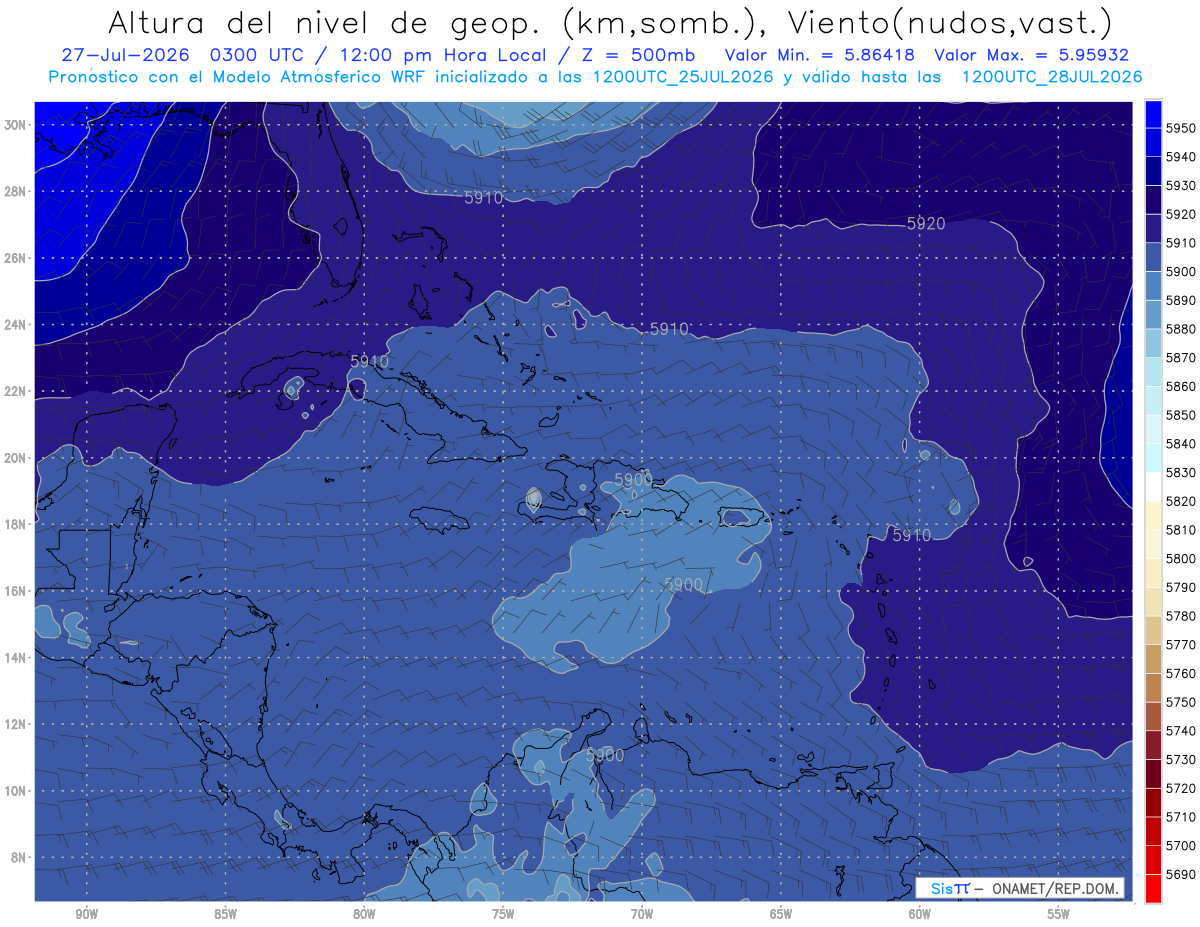Click the 5830 color scale label

1181,472
